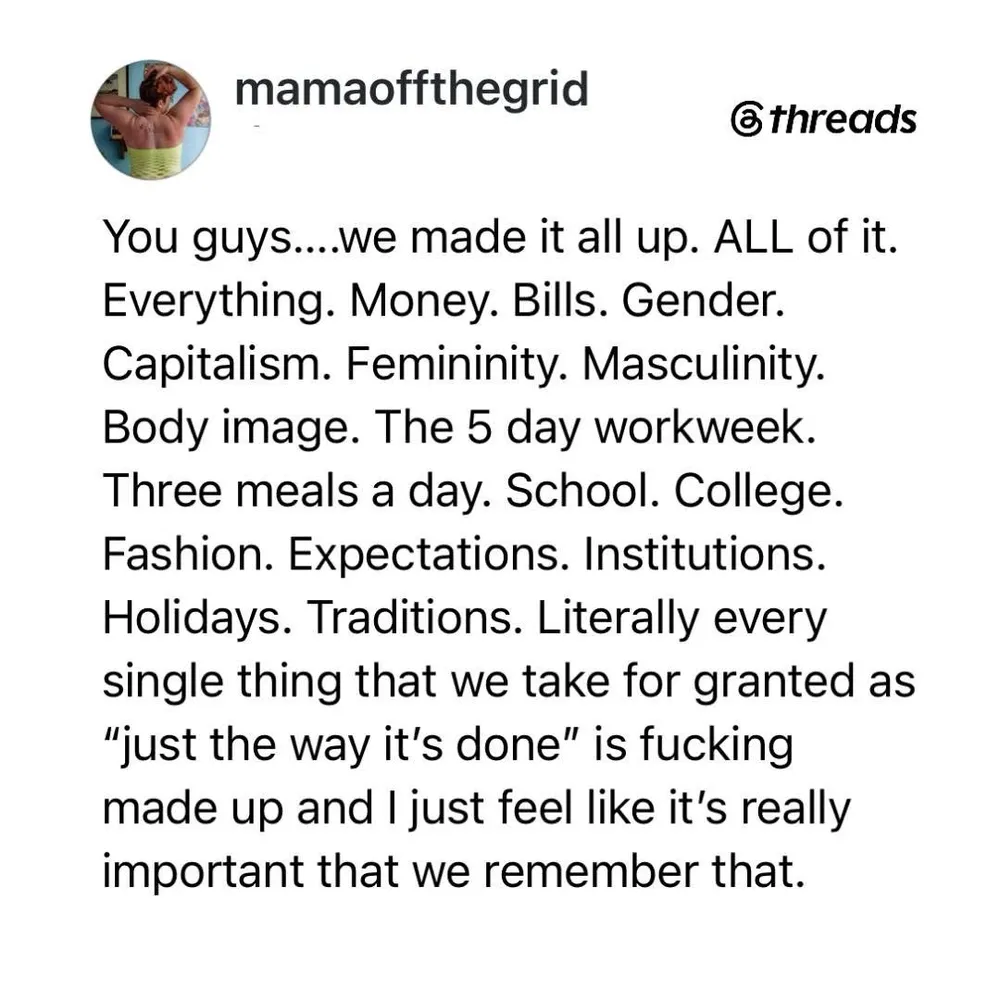Click the word "Money" in the post
1000x1000 pixels.
[421, 301]
